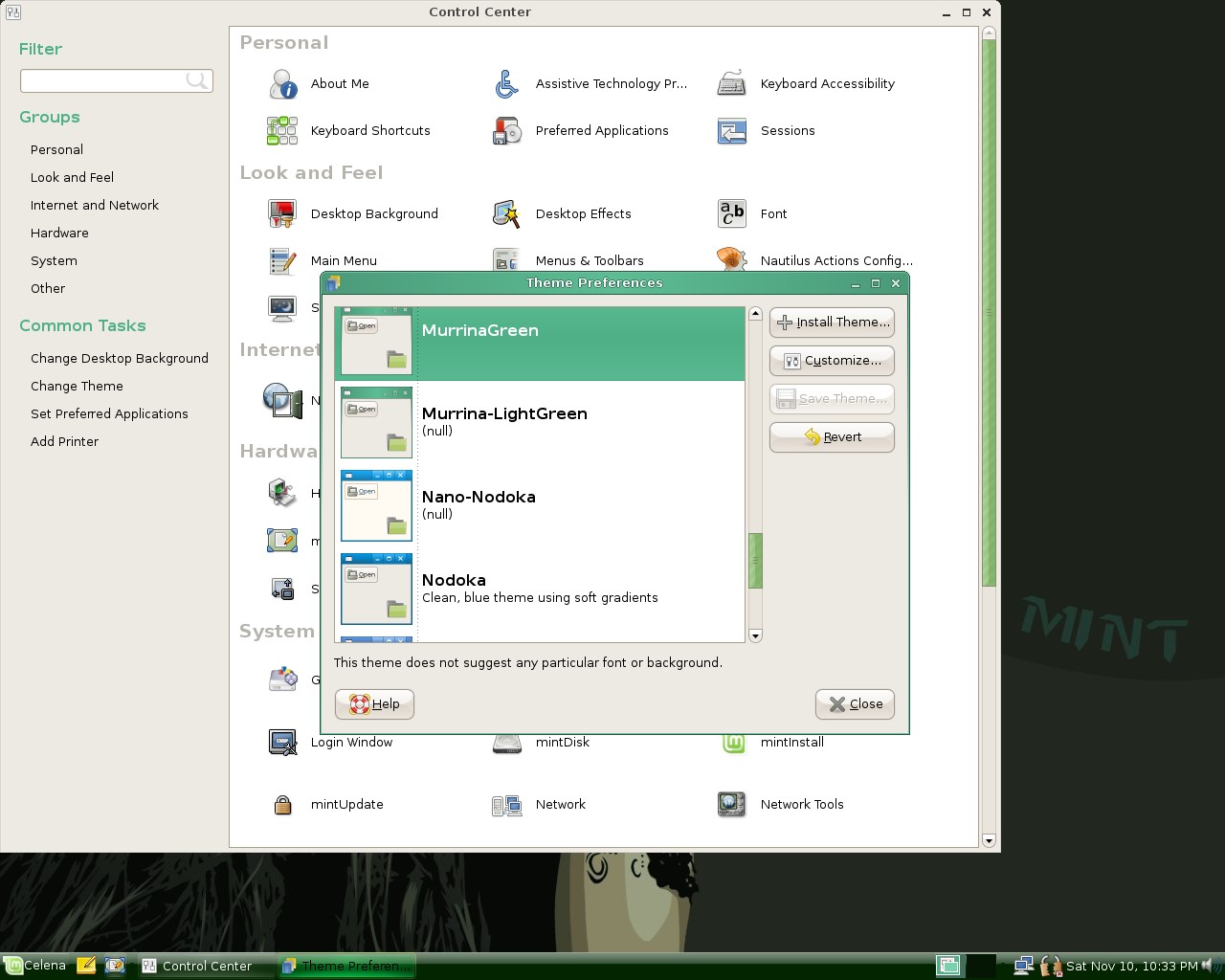Image resolution: width=1225 pixels, height=980 pixels.
Task: Switch to Theme Preferences taskbar button
Action: click(x=347, y=966)
